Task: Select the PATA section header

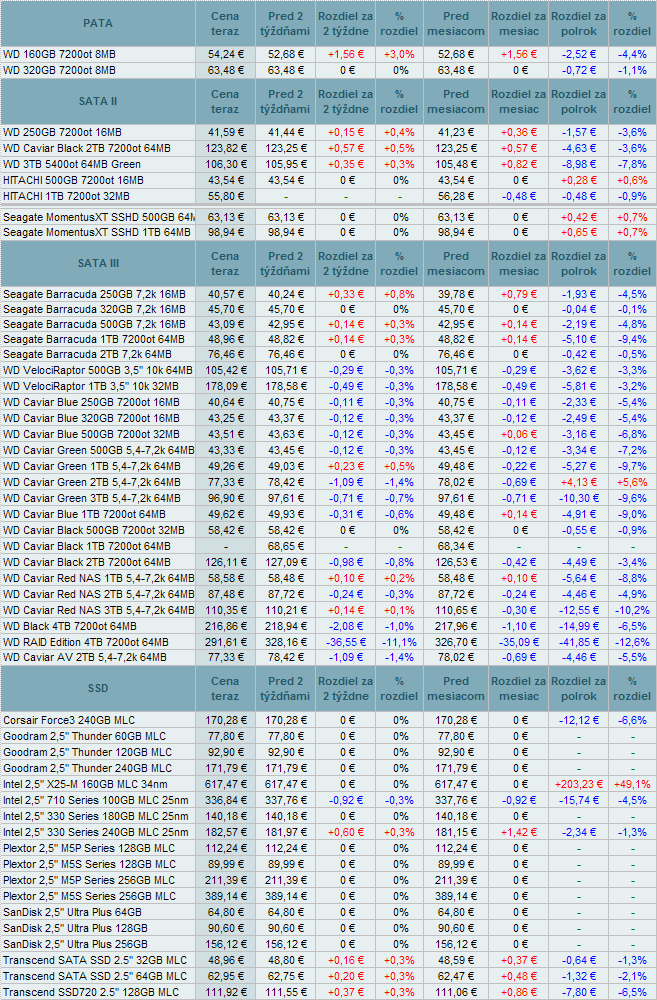Action: [98, 24]
